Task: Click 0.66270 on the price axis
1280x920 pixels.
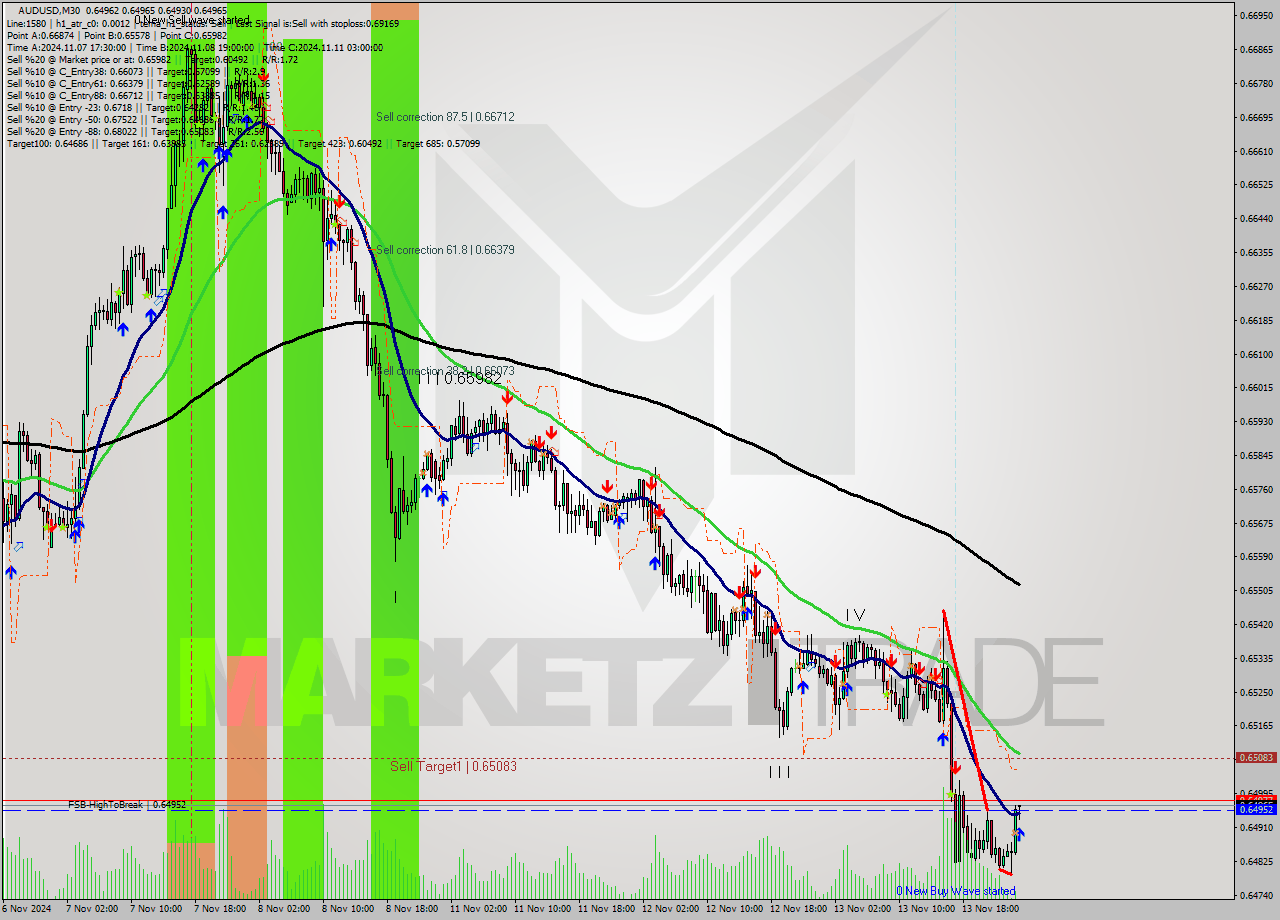Action: coord(1257,286)
